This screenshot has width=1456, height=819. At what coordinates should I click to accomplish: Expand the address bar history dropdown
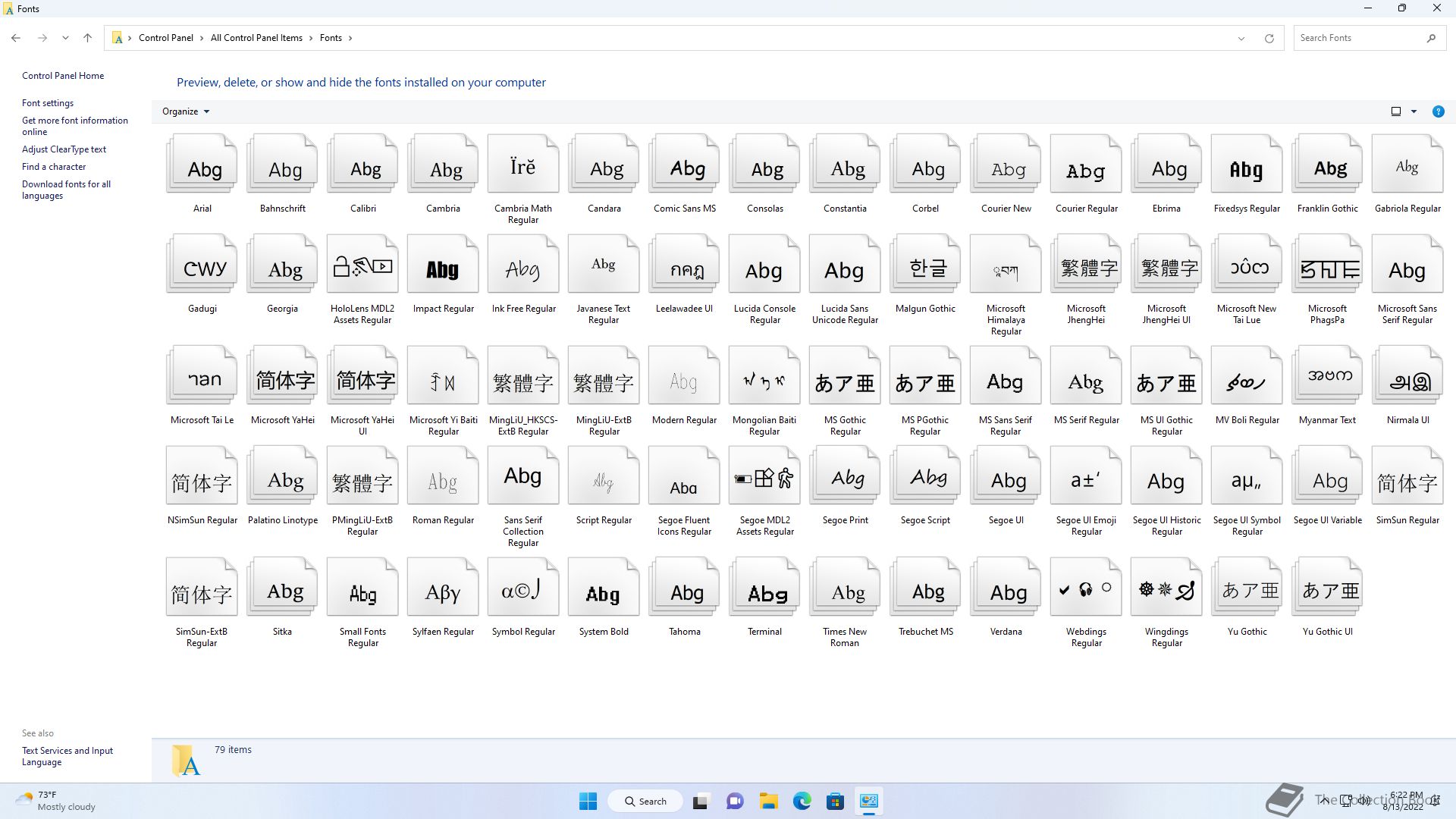click(x=1241, y=38)
